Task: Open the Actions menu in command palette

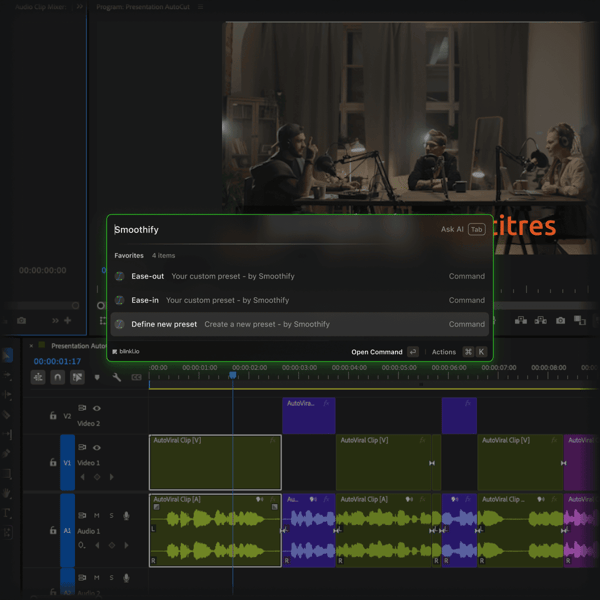Action: point(444,352)
